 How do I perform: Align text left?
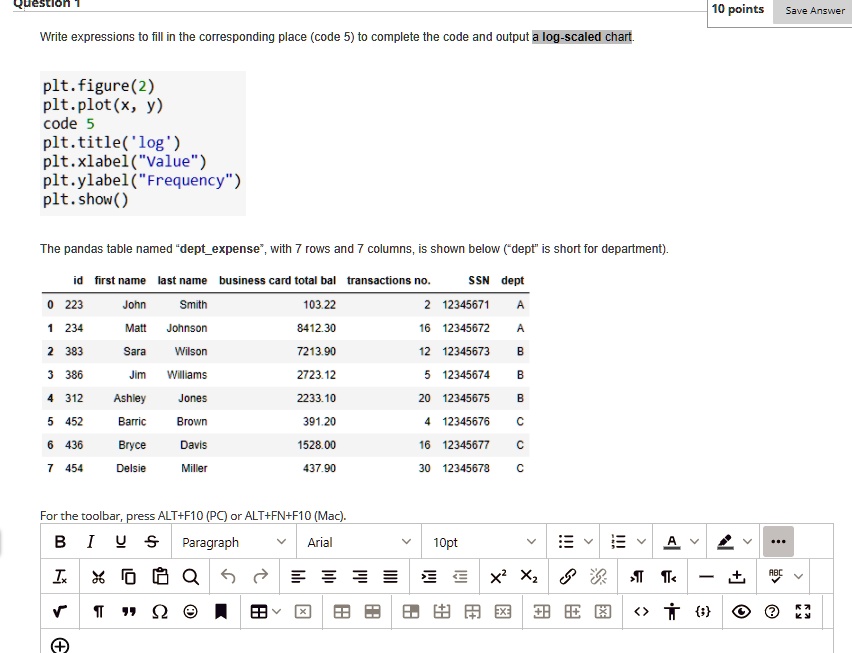coord(298,576)
